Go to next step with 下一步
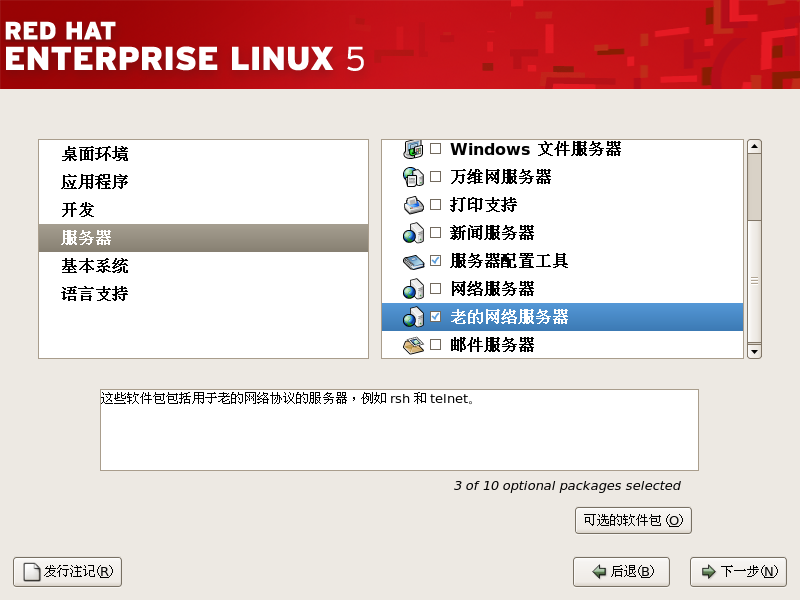 738,571
